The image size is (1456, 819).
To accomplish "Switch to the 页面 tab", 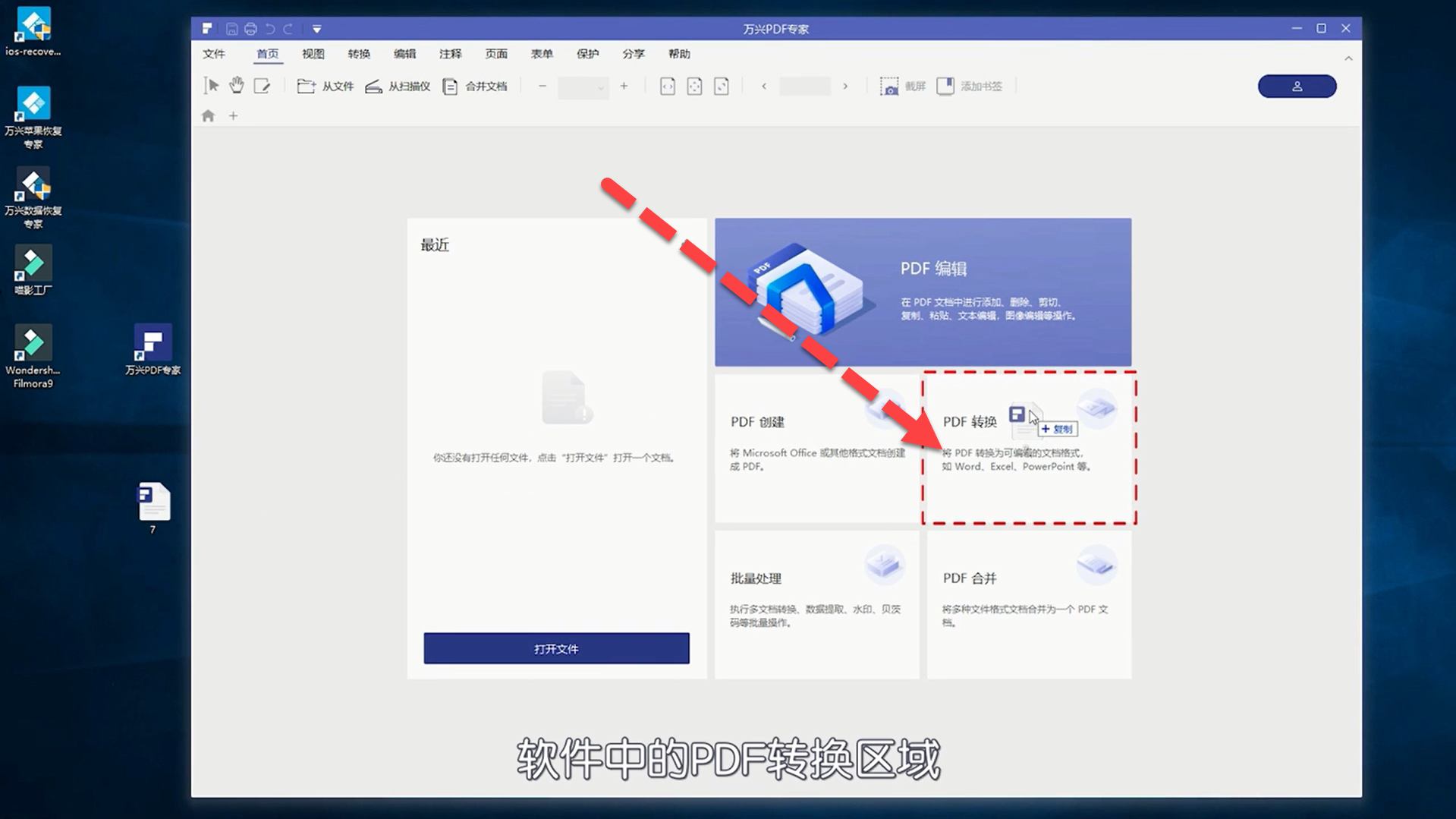I will click(x=496, y=54).
